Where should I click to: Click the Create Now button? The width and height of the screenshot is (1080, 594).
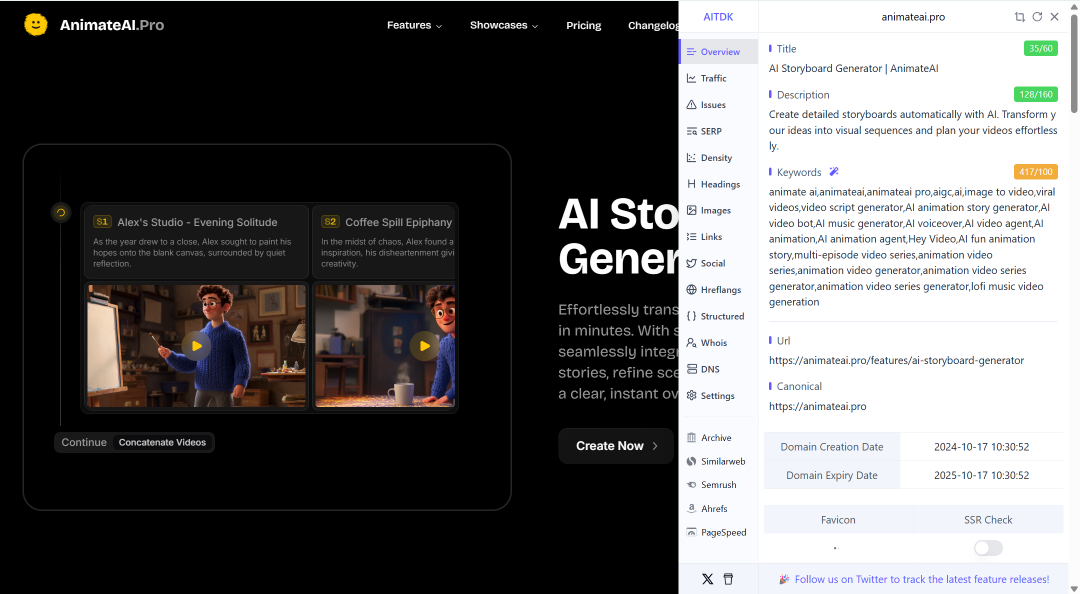pos(616,446)
